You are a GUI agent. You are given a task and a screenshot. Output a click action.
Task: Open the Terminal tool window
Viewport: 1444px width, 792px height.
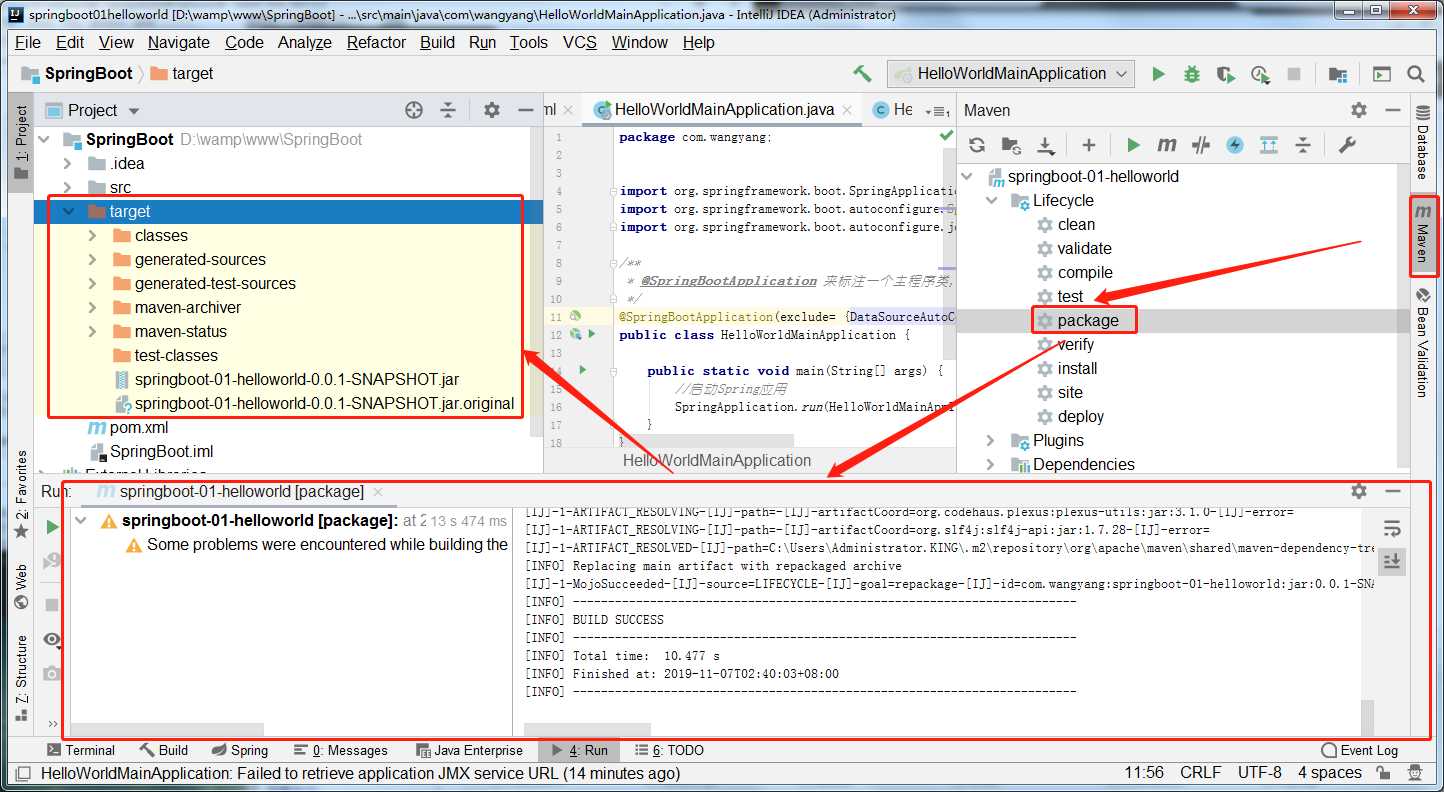pos(80,750)
